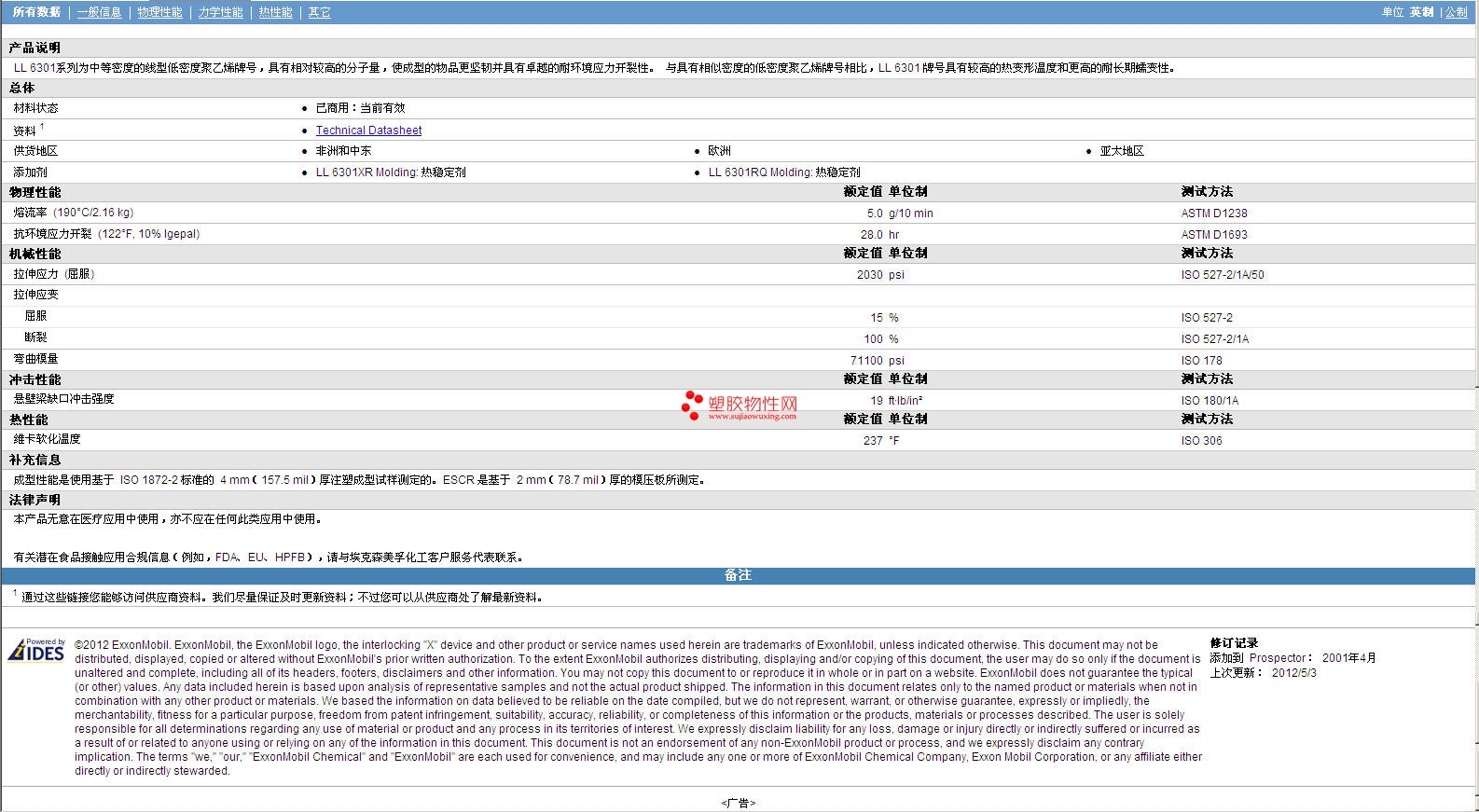Click the 上次更新 date 2012/5/3
This screenshot has width=1479, height=812.
coord(1294,672)
